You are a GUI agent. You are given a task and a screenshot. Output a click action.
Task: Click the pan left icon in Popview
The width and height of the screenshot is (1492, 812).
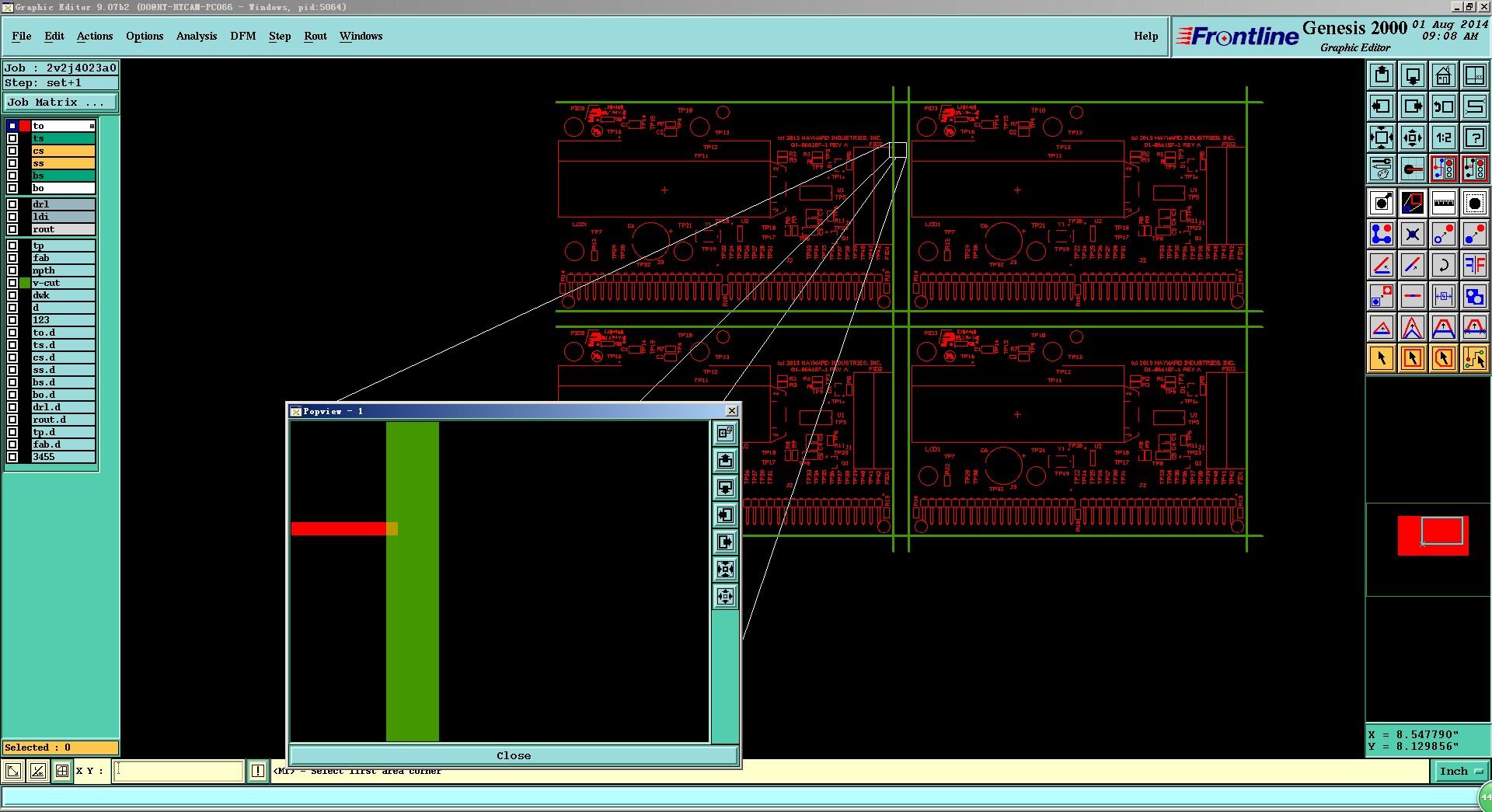tap(725, 514)
